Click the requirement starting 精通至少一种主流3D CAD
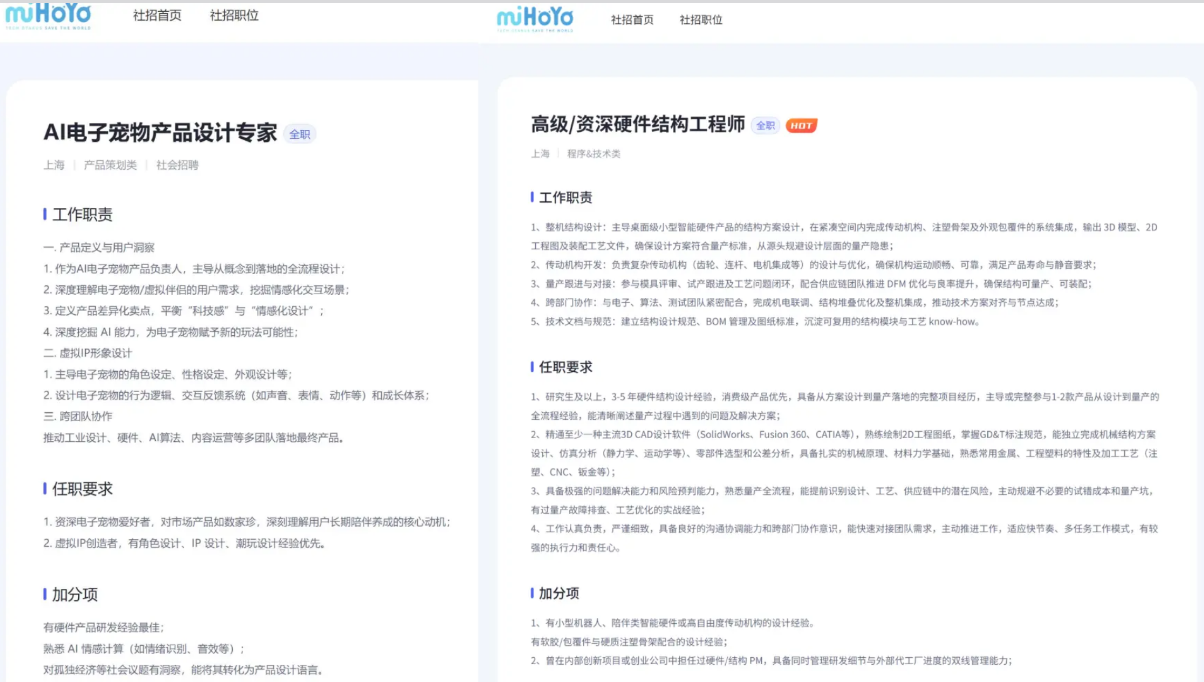Screen dimensions: 1204x682 coord(844,453)
